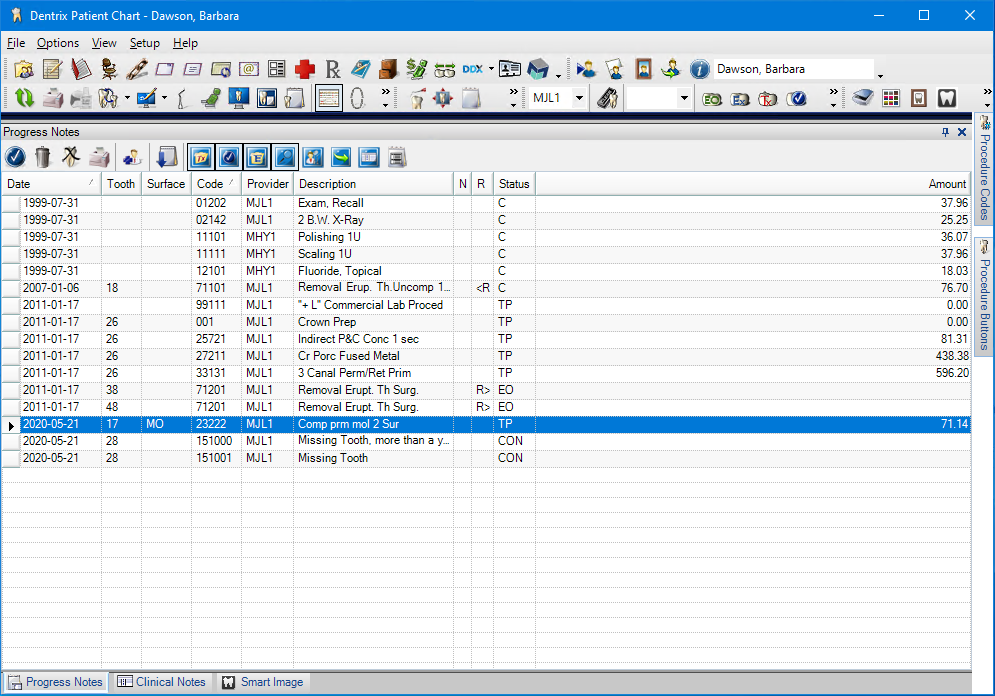Viewport: 995px width, 696px height.
Task: Click the dollar bill billing icon
Action: [x=417, y=69]
